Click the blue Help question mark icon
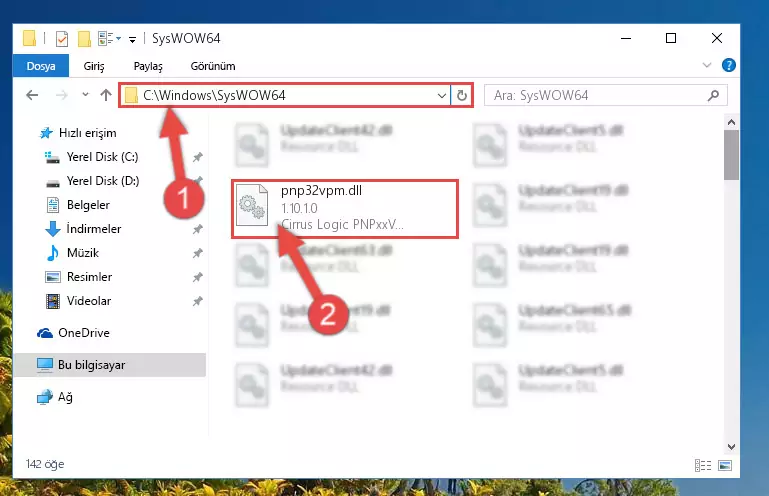The width and height of the screenshot is (769, 496). tap(729, 65)
